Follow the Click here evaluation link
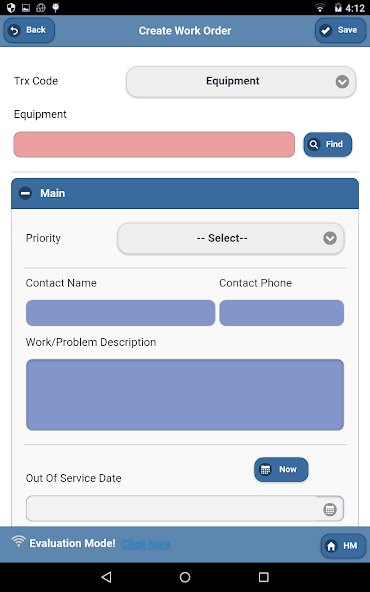 pos(146,544)
